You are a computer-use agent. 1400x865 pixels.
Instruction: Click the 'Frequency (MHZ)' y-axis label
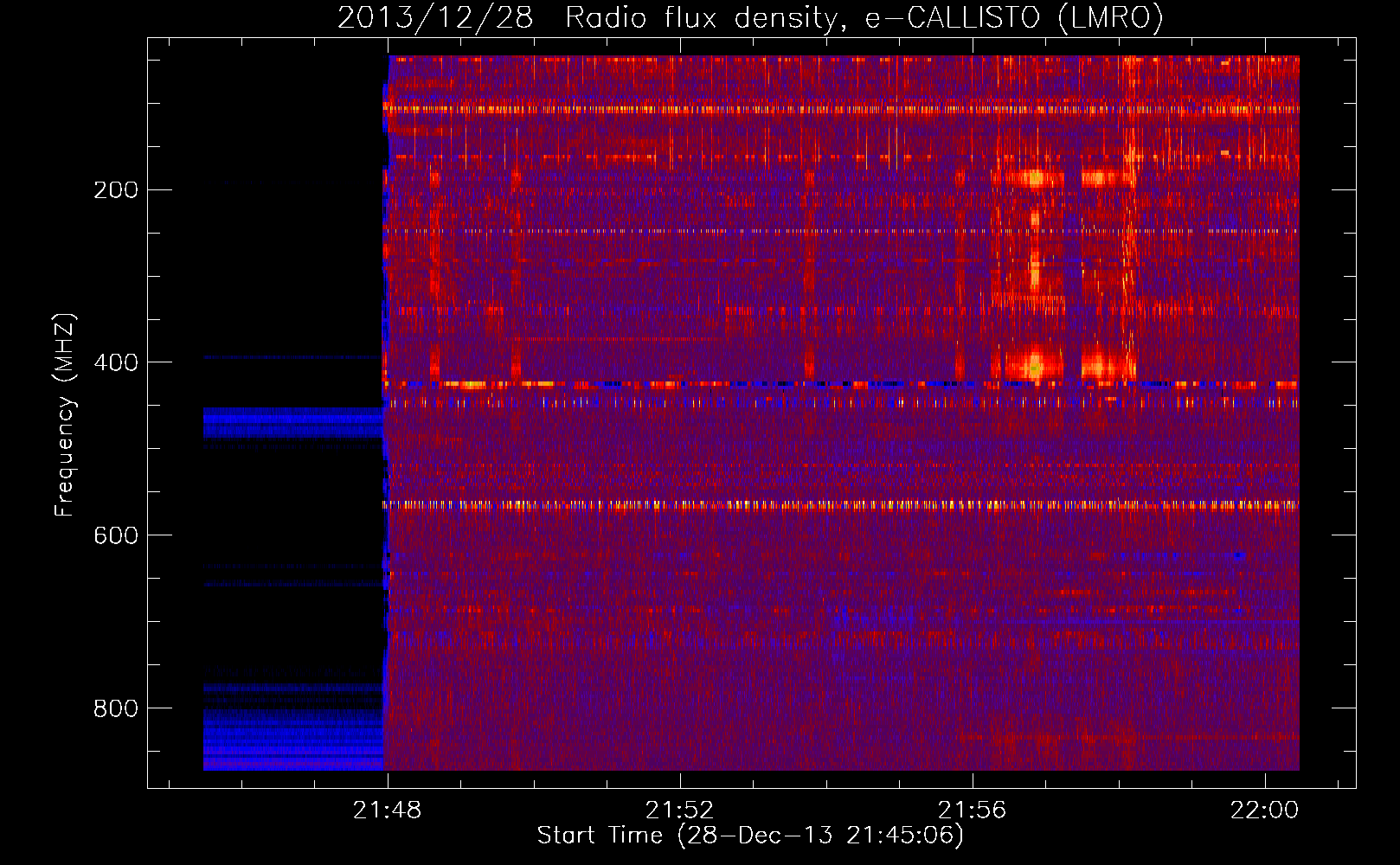(x=65, y=414)
